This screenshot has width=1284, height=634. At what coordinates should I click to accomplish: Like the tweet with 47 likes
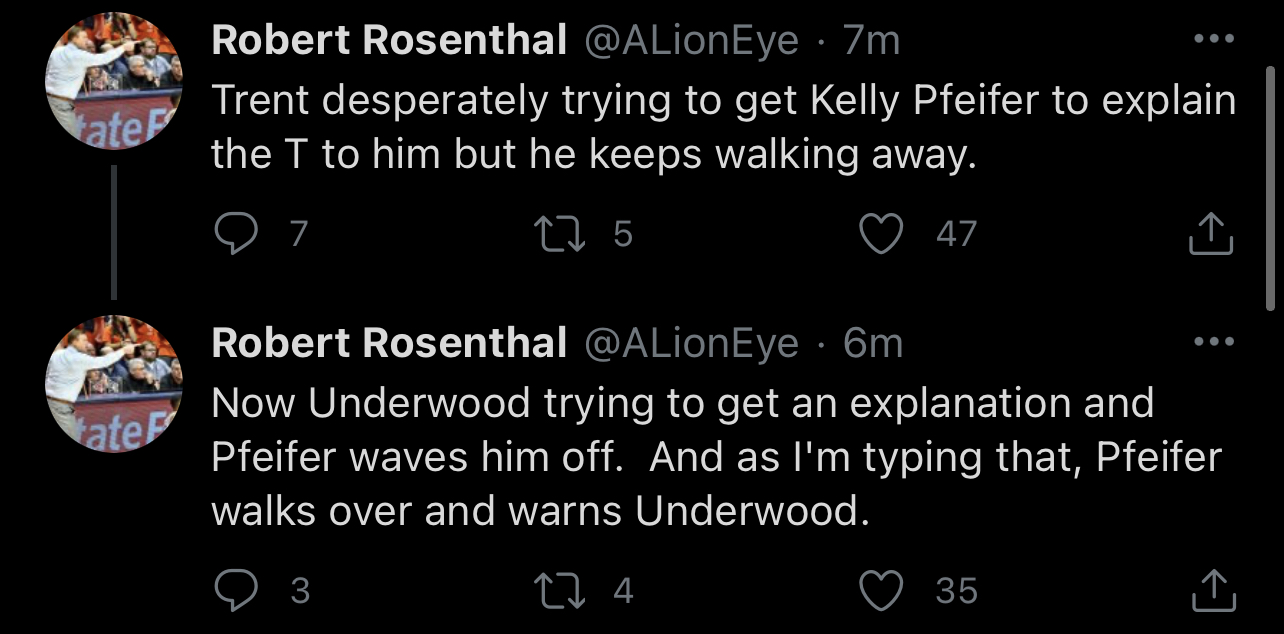pyautogui.click(x=881, y=234)
